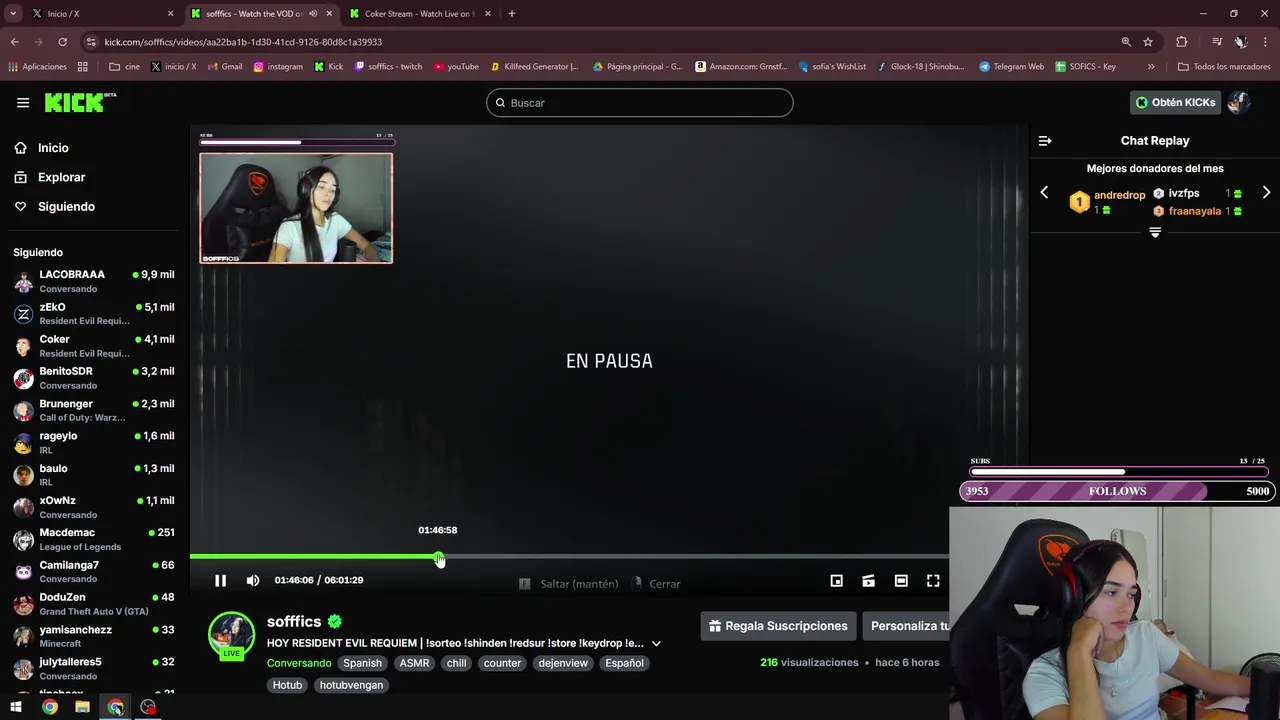1280x720 pixels.
Task: Toggle theater mode in the player
Action: (901, 581)
